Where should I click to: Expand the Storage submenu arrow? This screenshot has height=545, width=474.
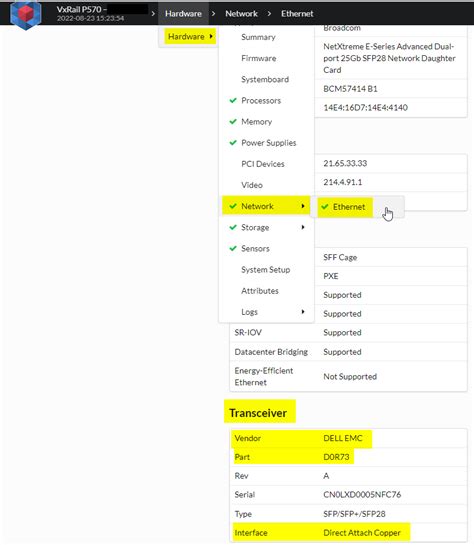tap(303, 227)
